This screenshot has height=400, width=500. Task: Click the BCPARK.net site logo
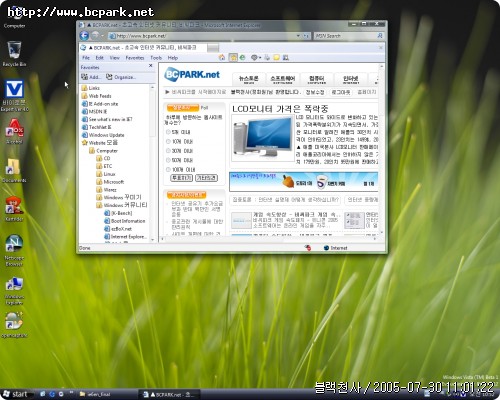click(192, 75)
